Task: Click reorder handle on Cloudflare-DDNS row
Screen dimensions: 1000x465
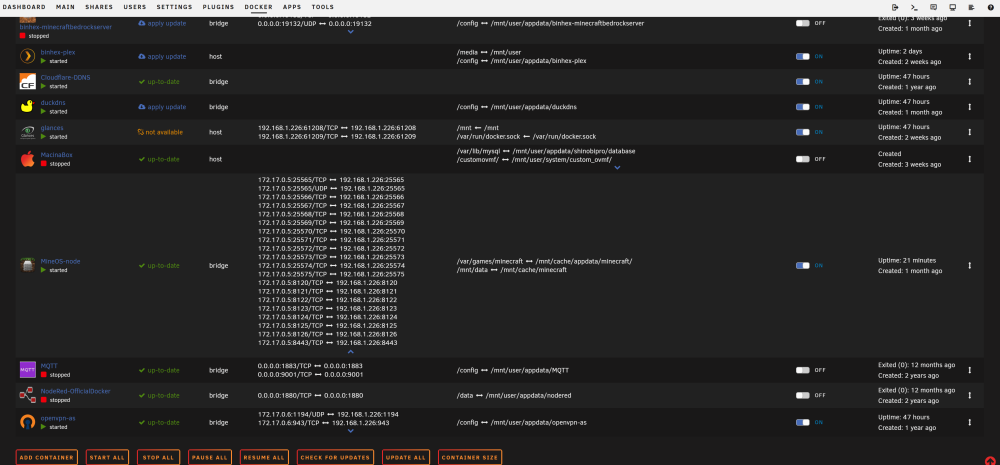Action: click(x=969, y=82)
